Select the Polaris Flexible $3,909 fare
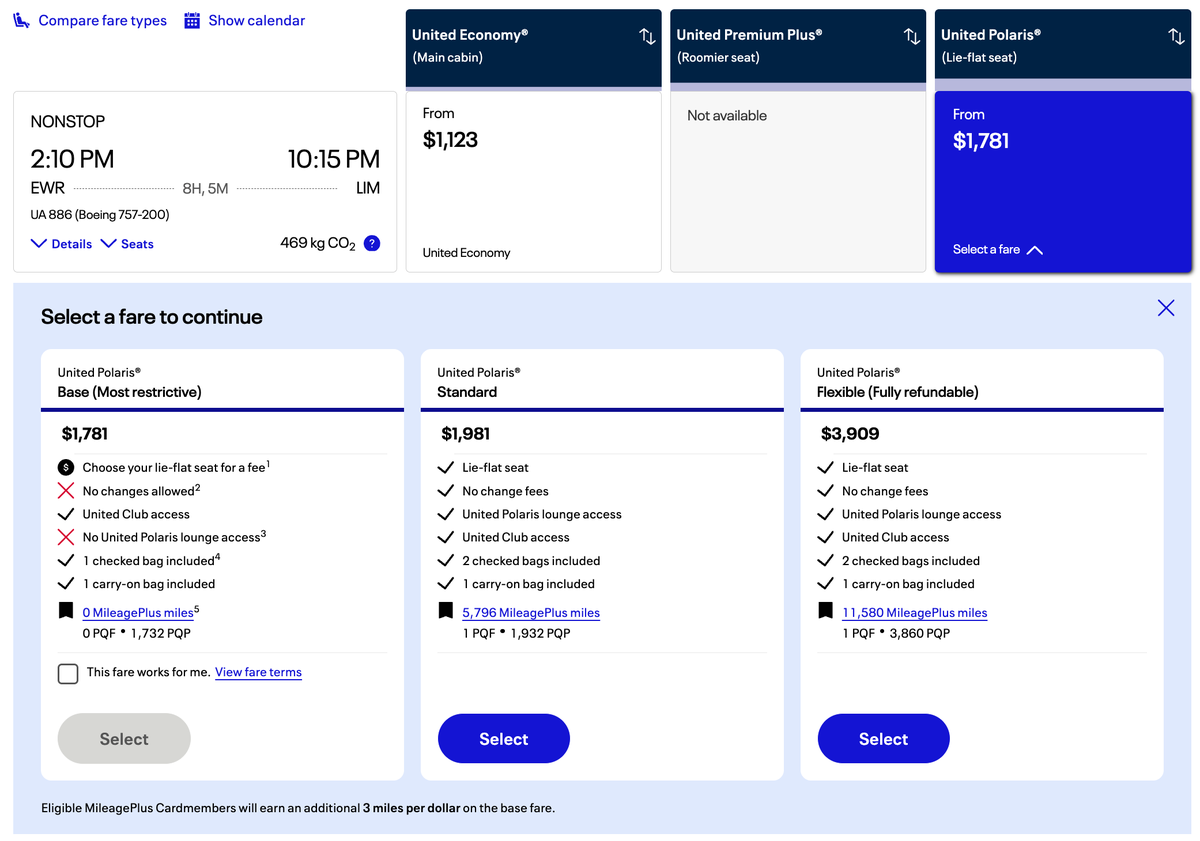This screenshot has height=841, width=1200. coord(883,739)
